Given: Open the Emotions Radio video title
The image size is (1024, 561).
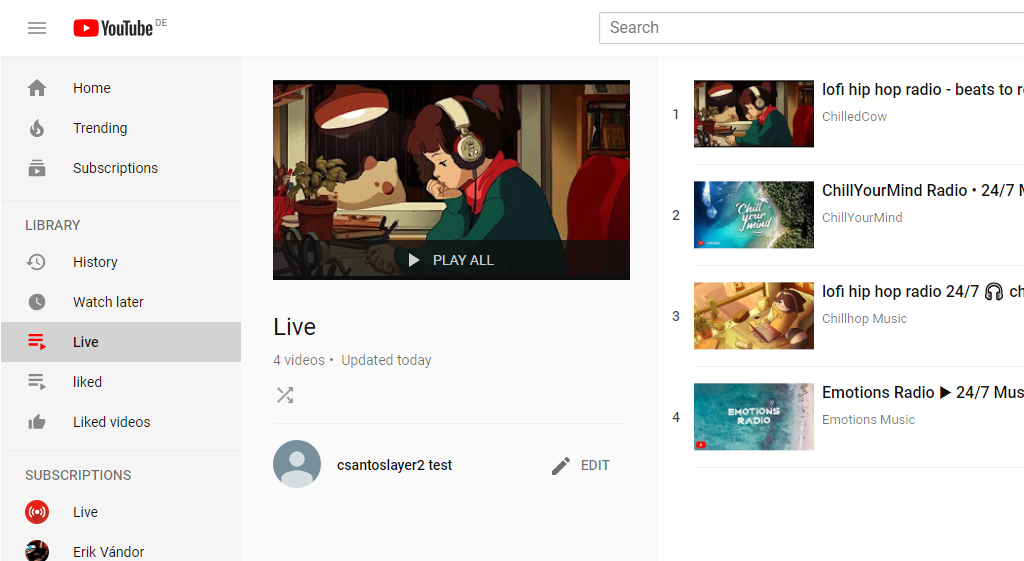Looking at the screenshot, I should coord(920,393).
